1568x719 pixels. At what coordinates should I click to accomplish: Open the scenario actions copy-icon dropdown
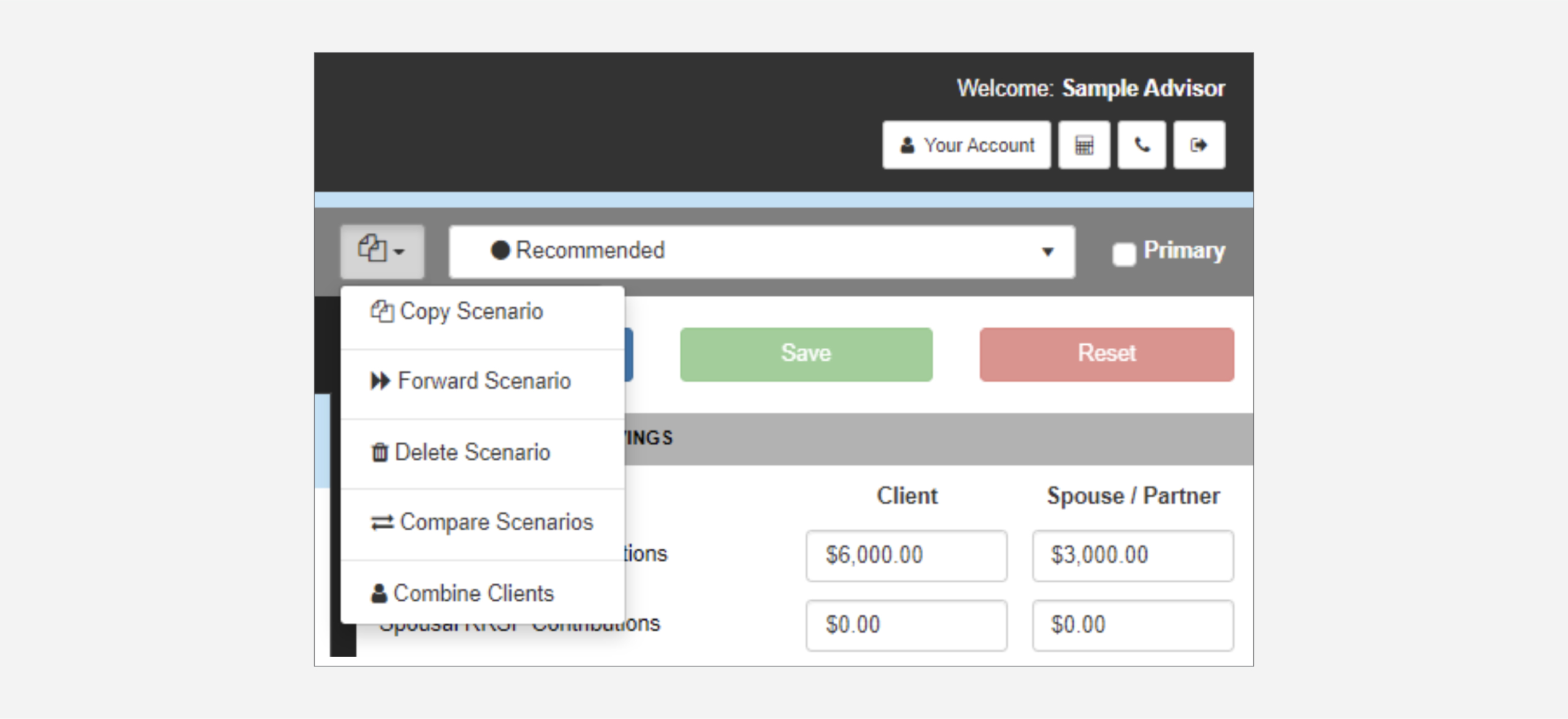(382, 250)
